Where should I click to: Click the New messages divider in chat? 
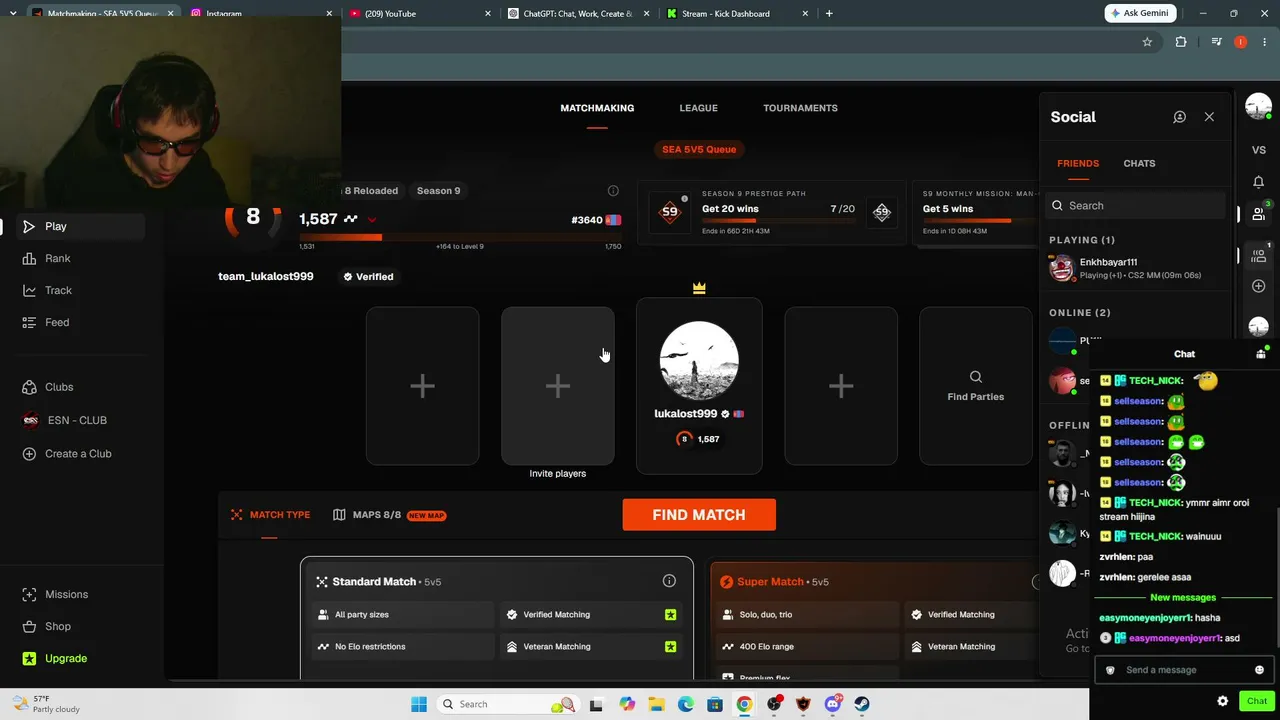pyautogui.click(x=1183, y=597)
